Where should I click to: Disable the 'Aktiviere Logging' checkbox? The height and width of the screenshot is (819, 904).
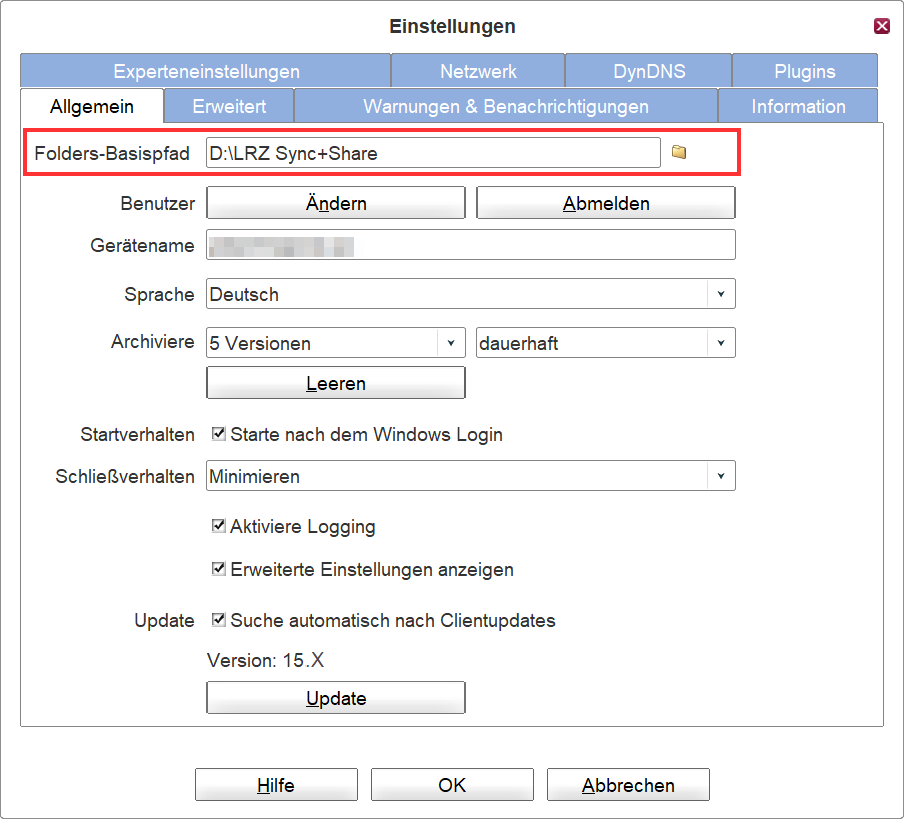point(219,526)
